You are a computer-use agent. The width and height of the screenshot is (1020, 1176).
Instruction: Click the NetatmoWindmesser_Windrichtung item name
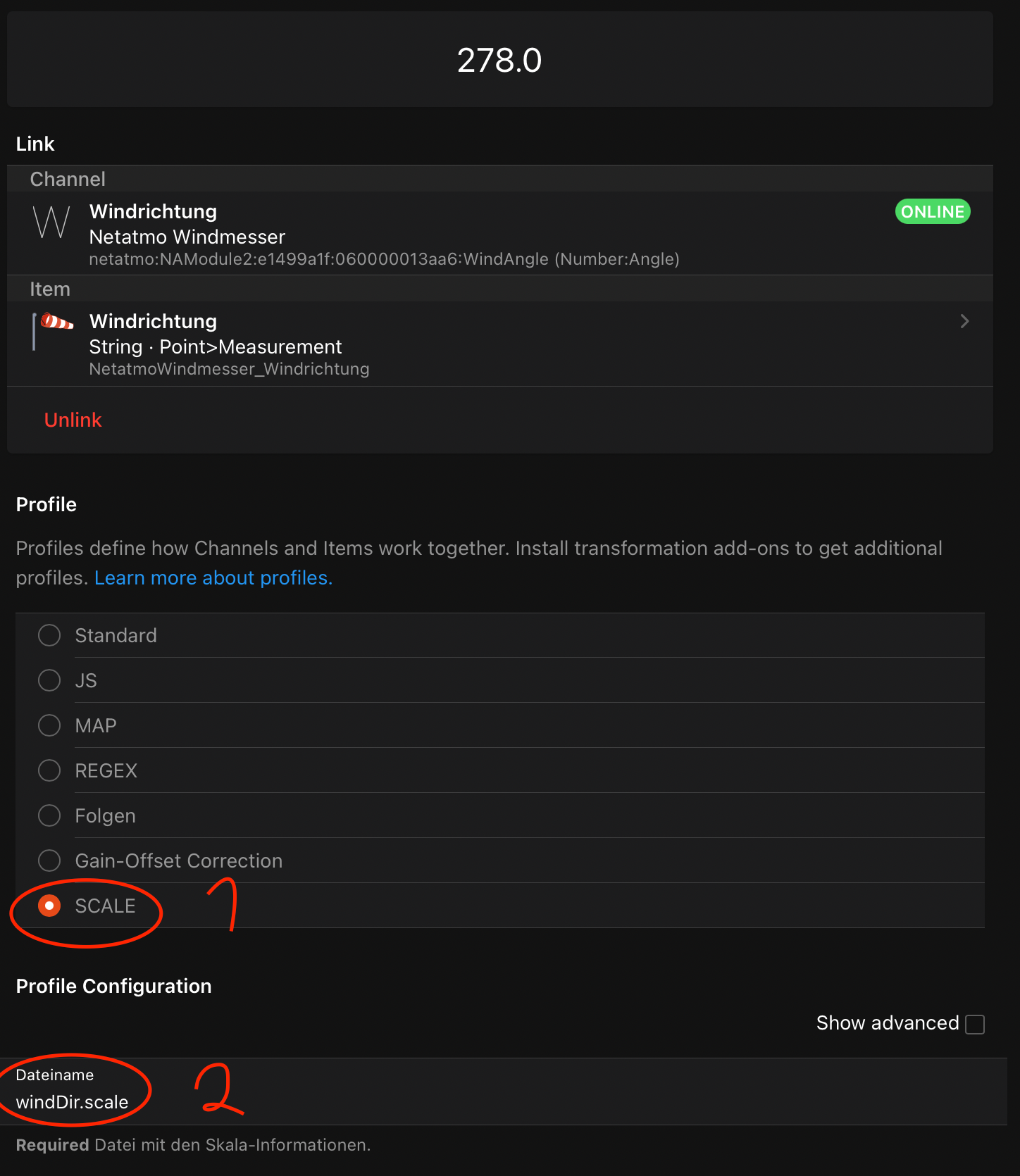(229, 370)
